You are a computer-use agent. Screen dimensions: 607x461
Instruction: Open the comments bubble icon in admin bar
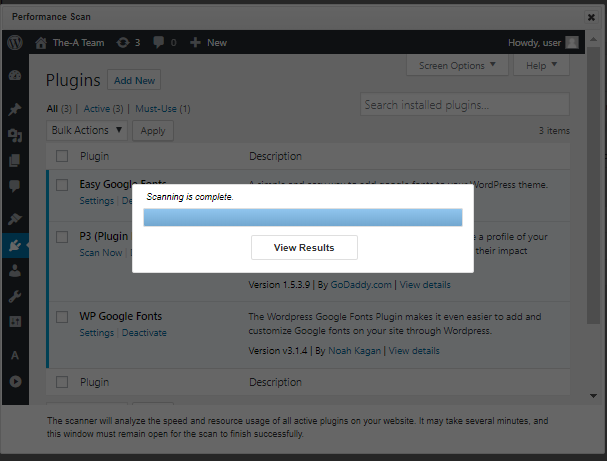[158, 43]
